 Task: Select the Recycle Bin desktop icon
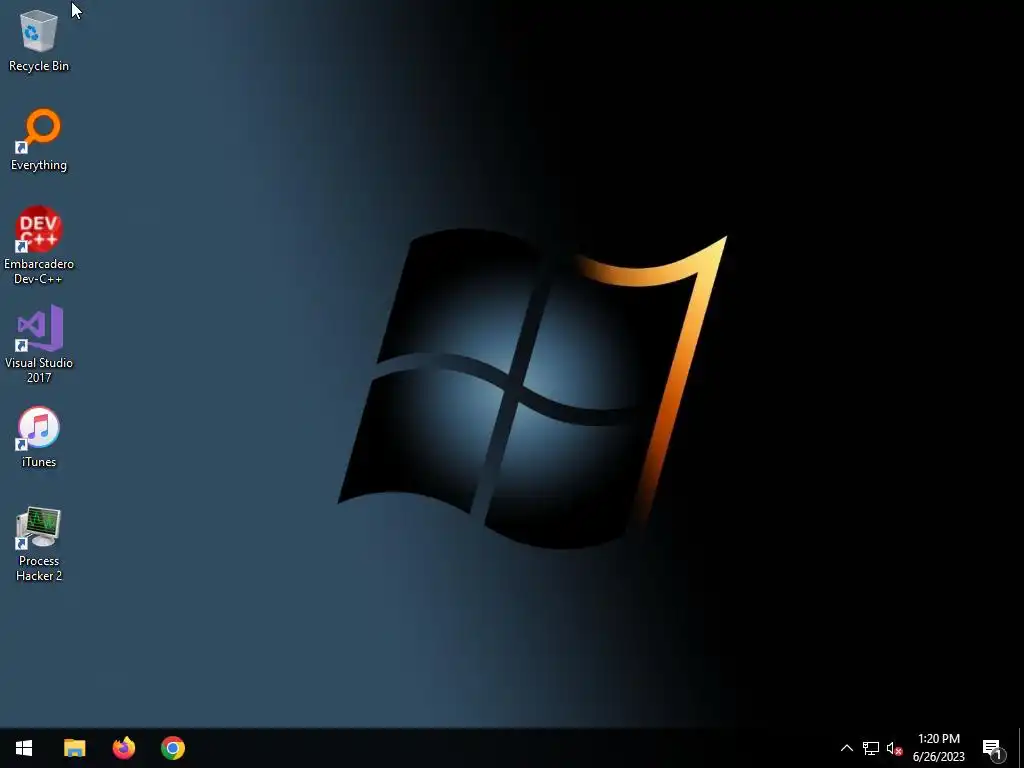39,40
